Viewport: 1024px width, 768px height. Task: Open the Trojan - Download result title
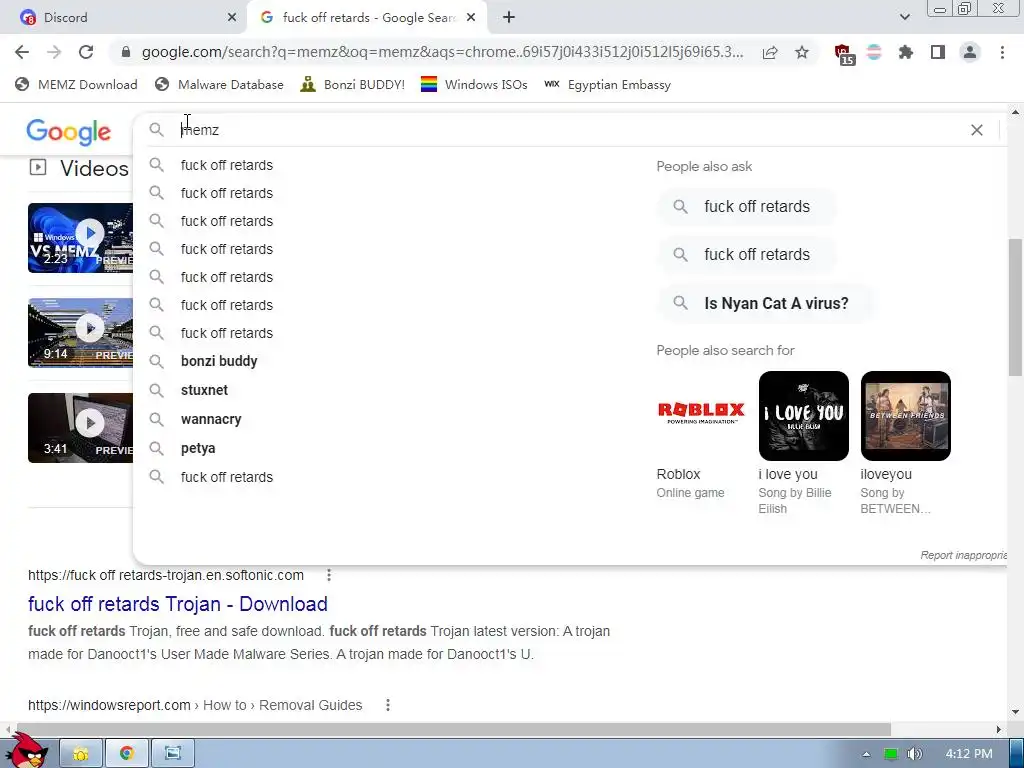(178, 604)
